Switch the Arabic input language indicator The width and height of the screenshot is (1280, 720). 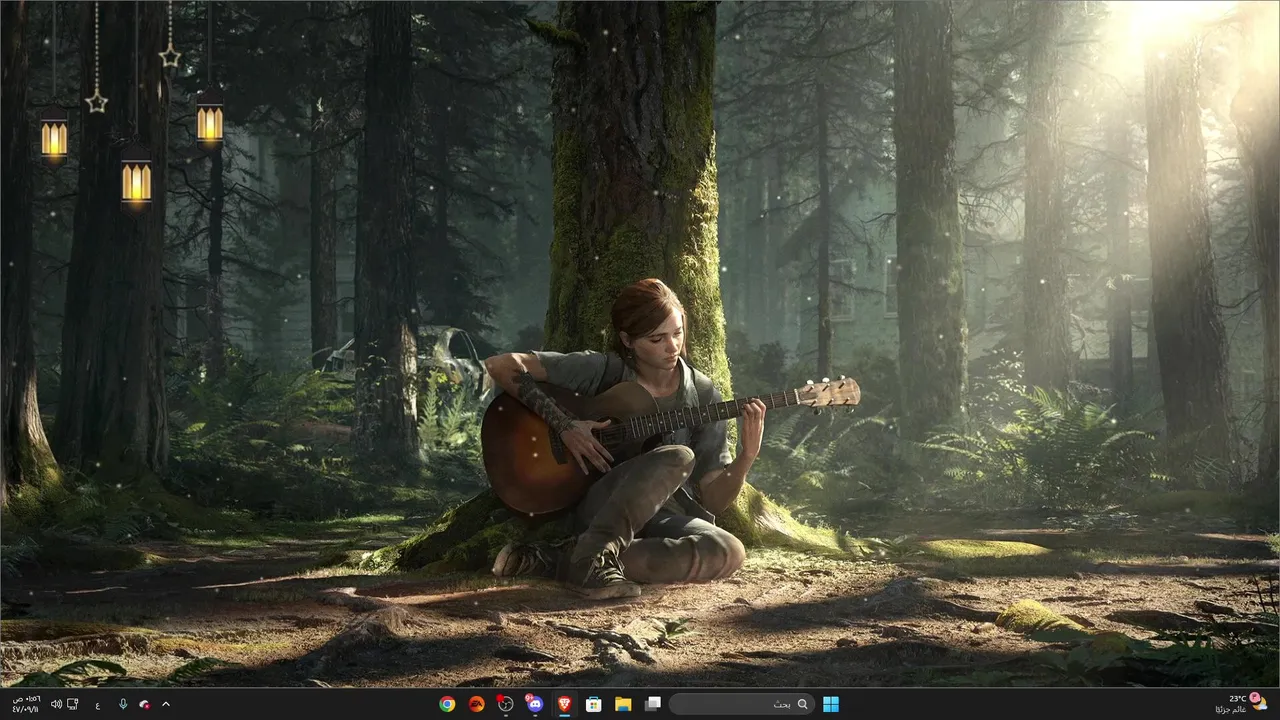coord(97,704)
